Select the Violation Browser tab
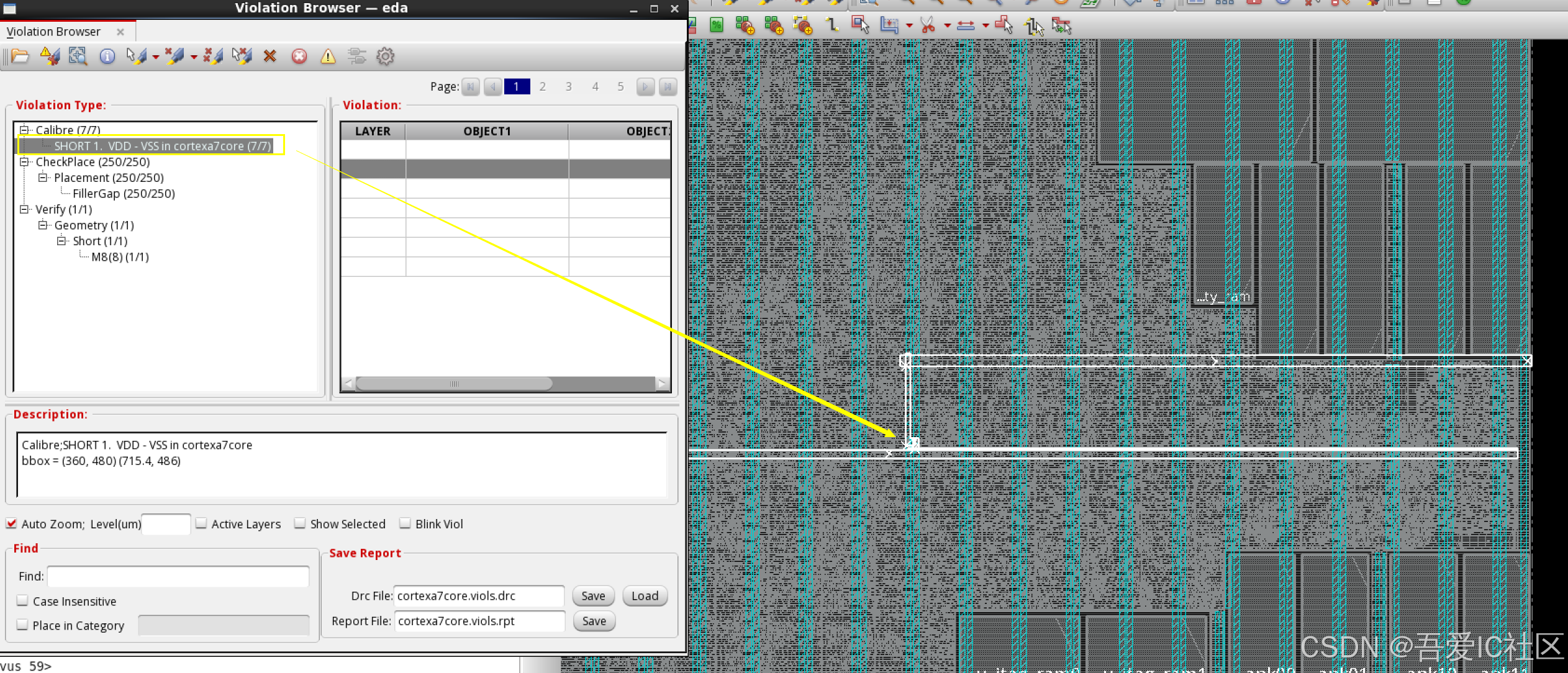 click(54, 32)
